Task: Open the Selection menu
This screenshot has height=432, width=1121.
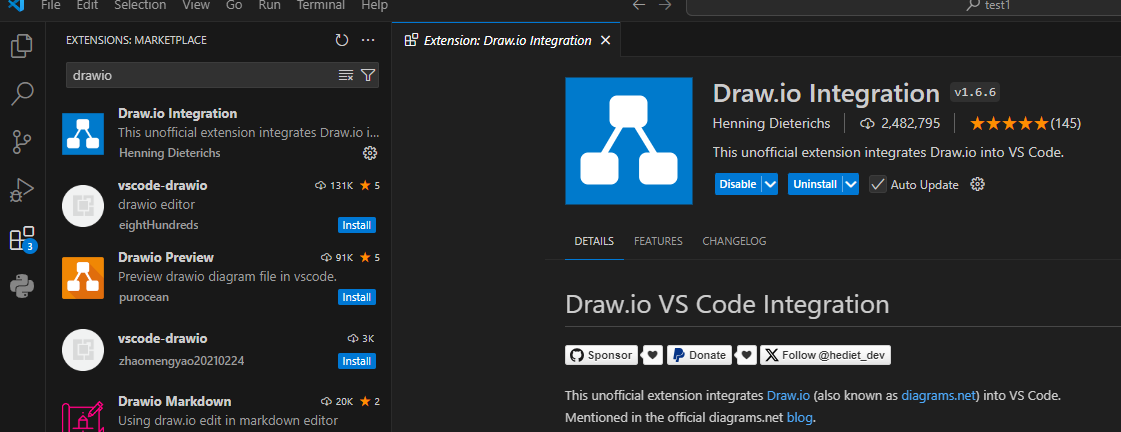Action: [x=140, y=5]
